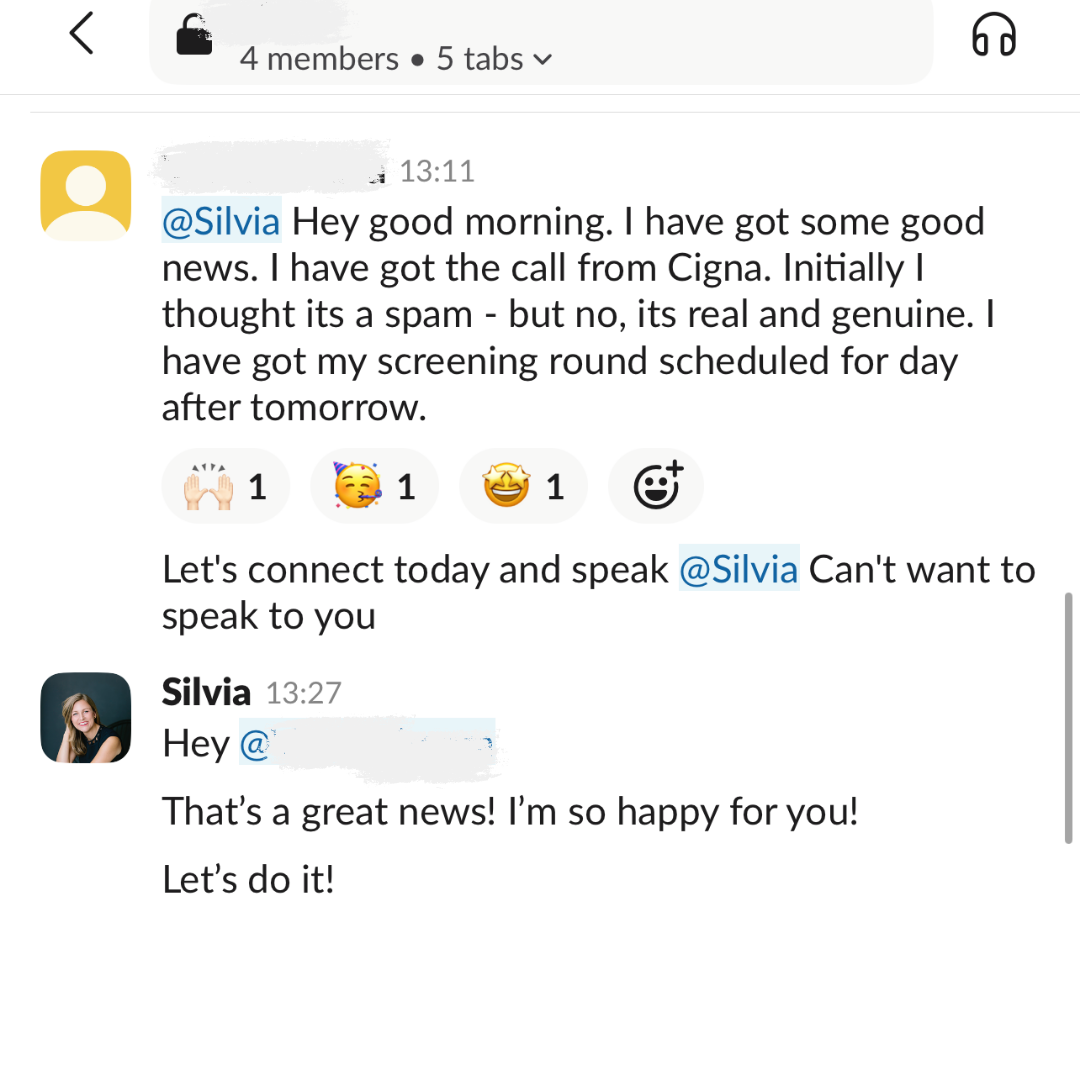1080x1080 pixels.
Task: Open the add reaction emoji picker
Action: click(x=656, y=486)
